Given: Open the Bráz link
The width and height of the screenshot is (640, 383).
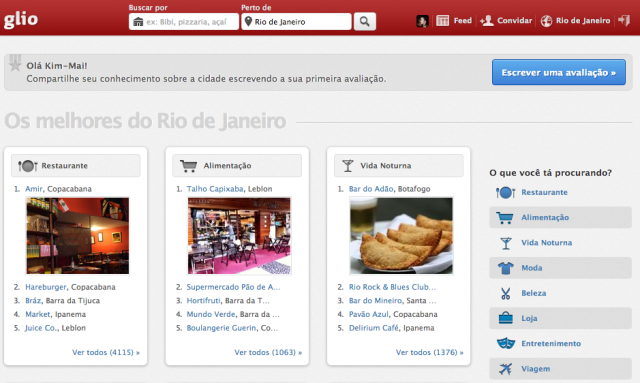Looking at the screenshot, I should pos(33,301).
